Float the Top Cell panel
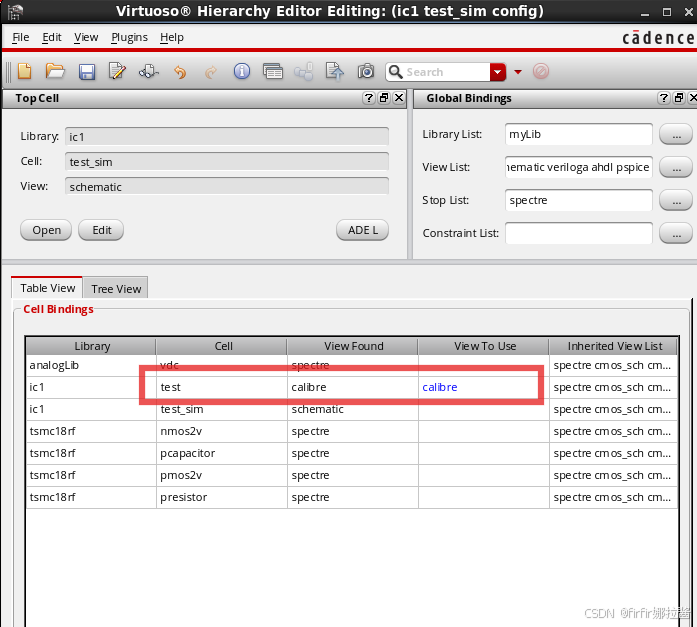The height and width of the screenshot is (627, 697). pyautogui.click(x=384, y=98)
